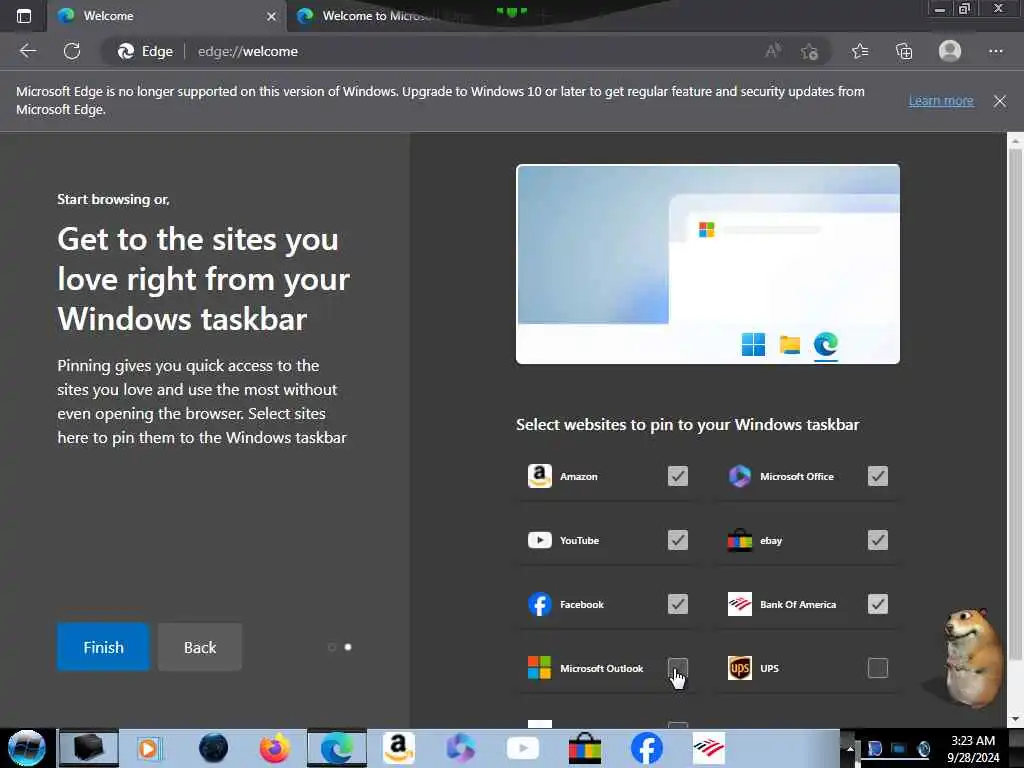Open pinned ebay on the taskbar
Screen dimensions: 1024x768
coord(584,748)
